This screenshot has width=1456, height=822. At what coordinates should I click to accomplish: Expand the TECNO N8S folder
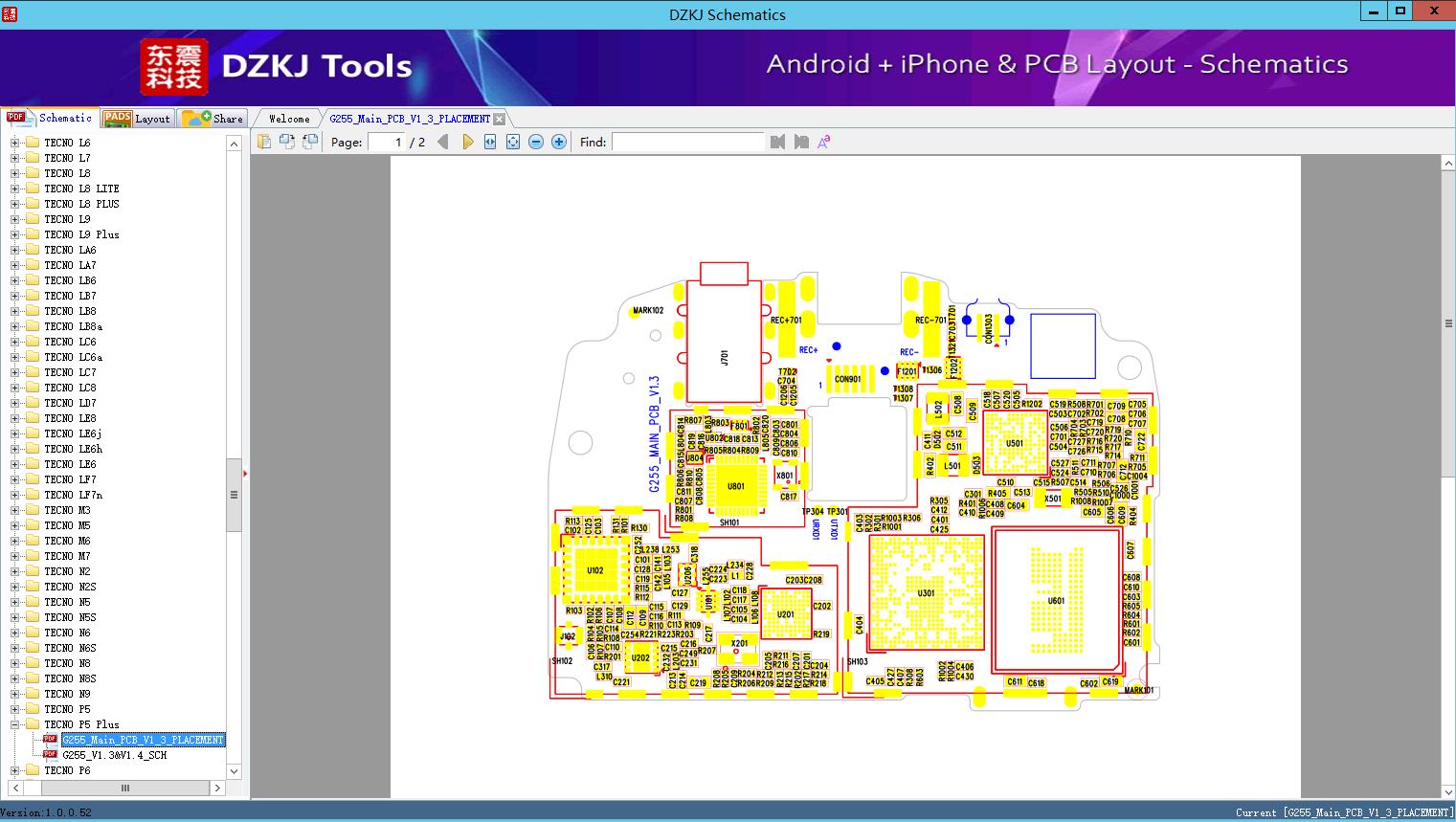(x=14, y=678)
